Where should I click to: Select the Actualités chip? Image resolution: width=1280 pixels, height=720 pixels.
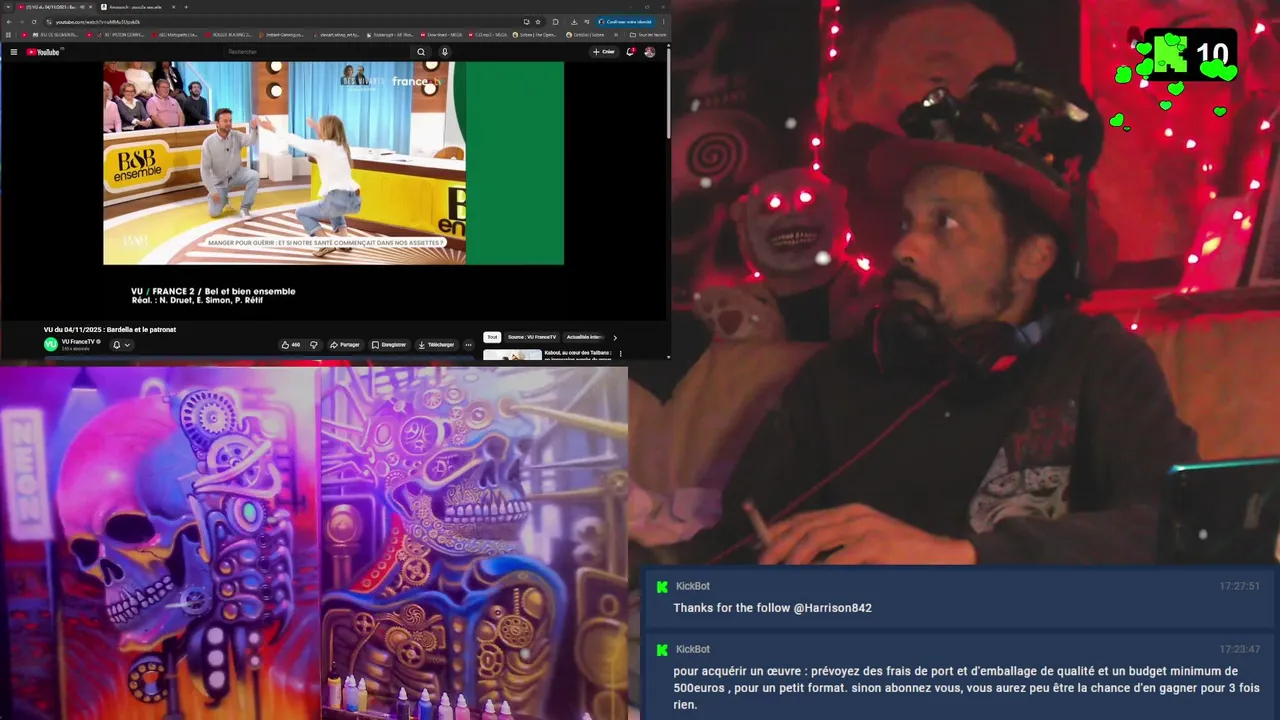[x=585, y=337]
